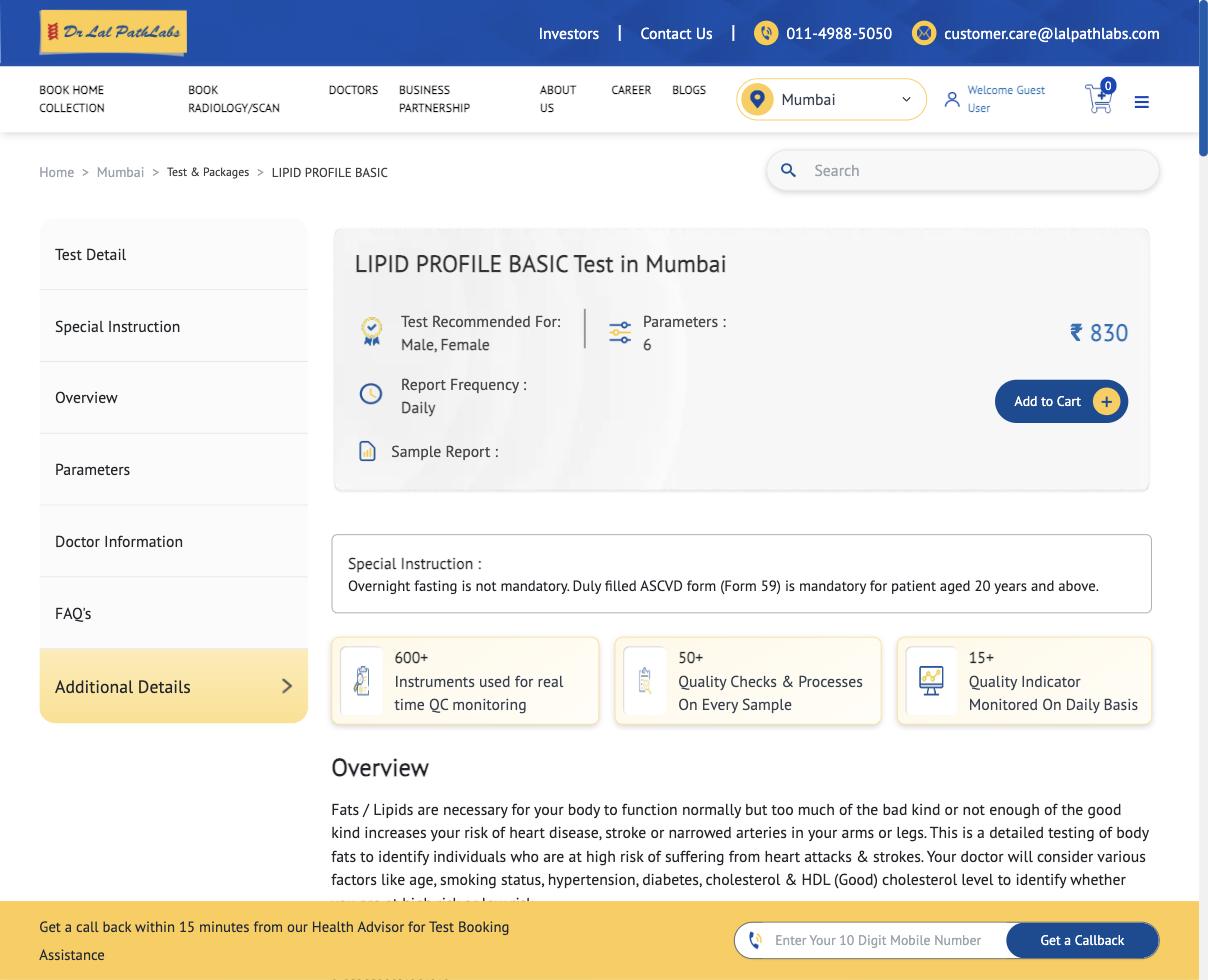Click the cart count badge showing 0
The height and width of the screenshot is (980, 1208).
[1108, 86]
